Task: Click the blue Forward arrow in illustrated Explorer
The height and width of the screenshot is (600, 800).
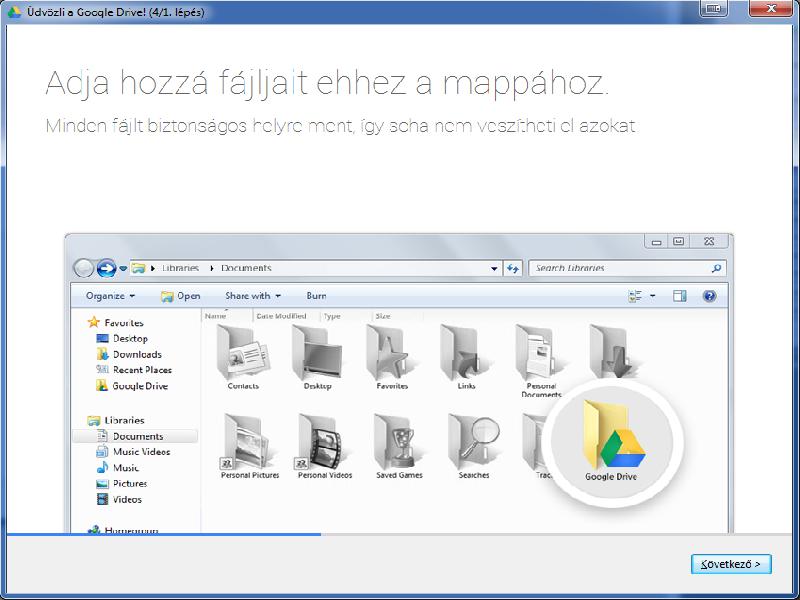Action: tap(106, 268)
